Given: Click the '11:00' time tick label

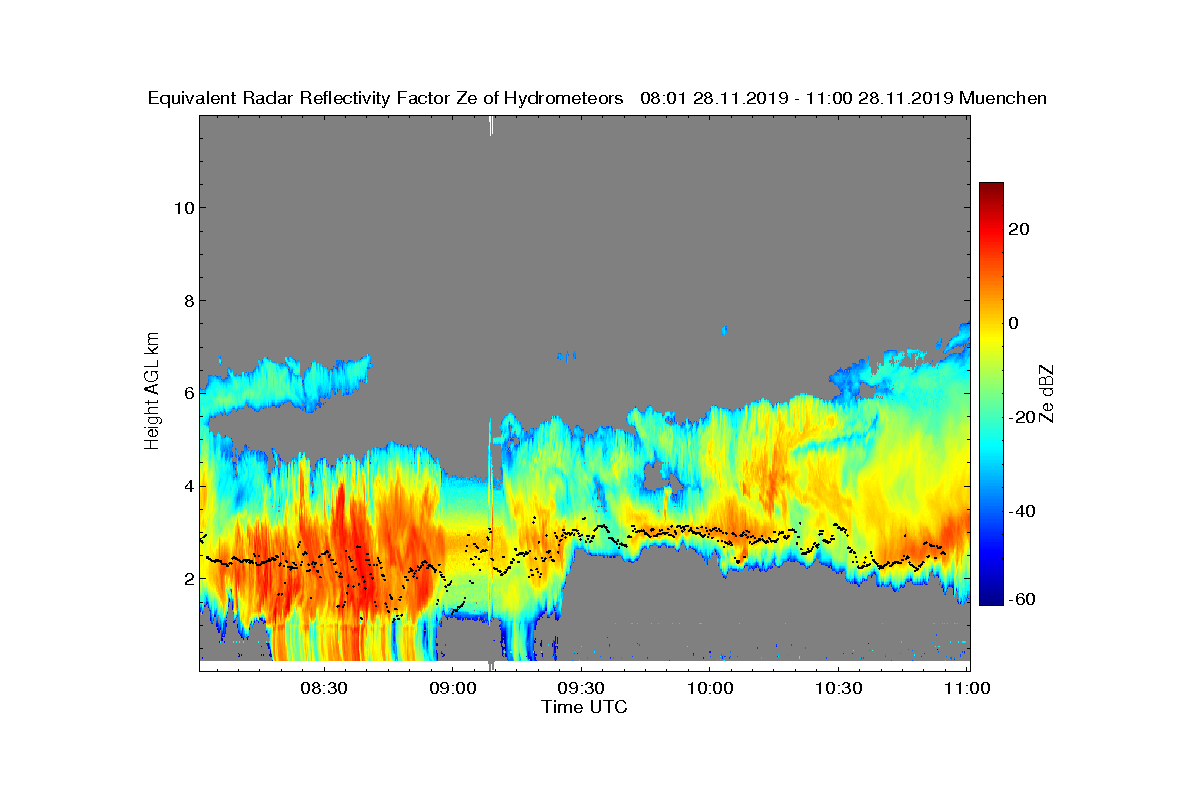Looking at the screenshot, I should [966, 689].
